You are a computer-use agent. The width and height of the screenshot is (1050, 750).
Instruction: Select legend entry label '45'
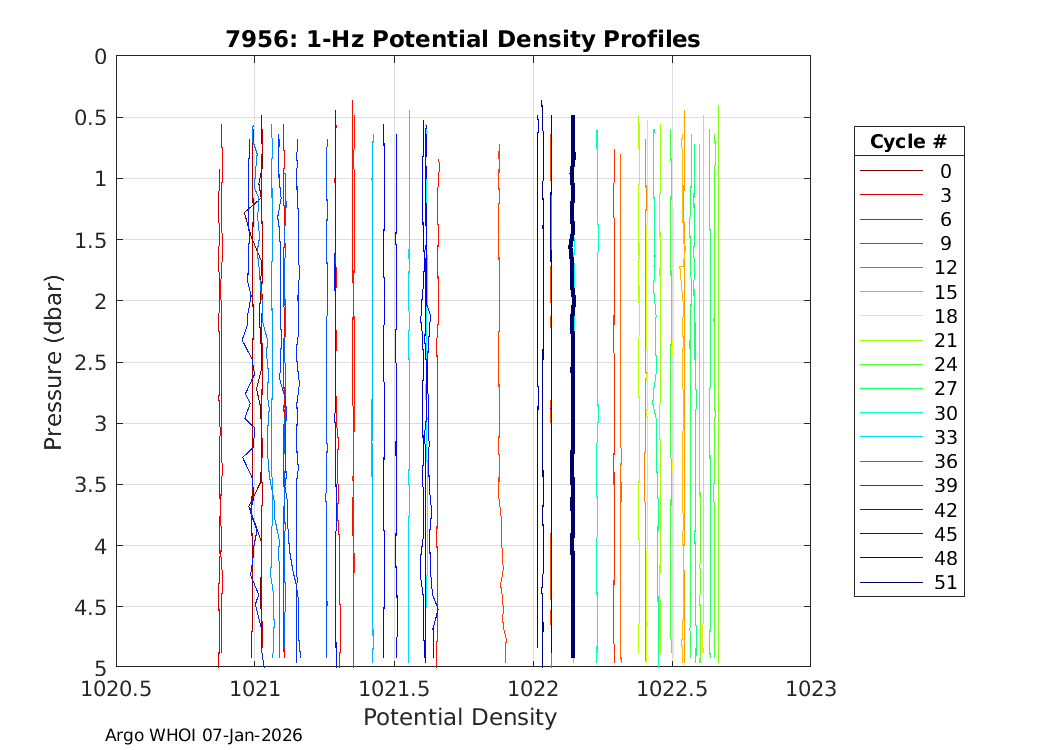click(945, 534)
